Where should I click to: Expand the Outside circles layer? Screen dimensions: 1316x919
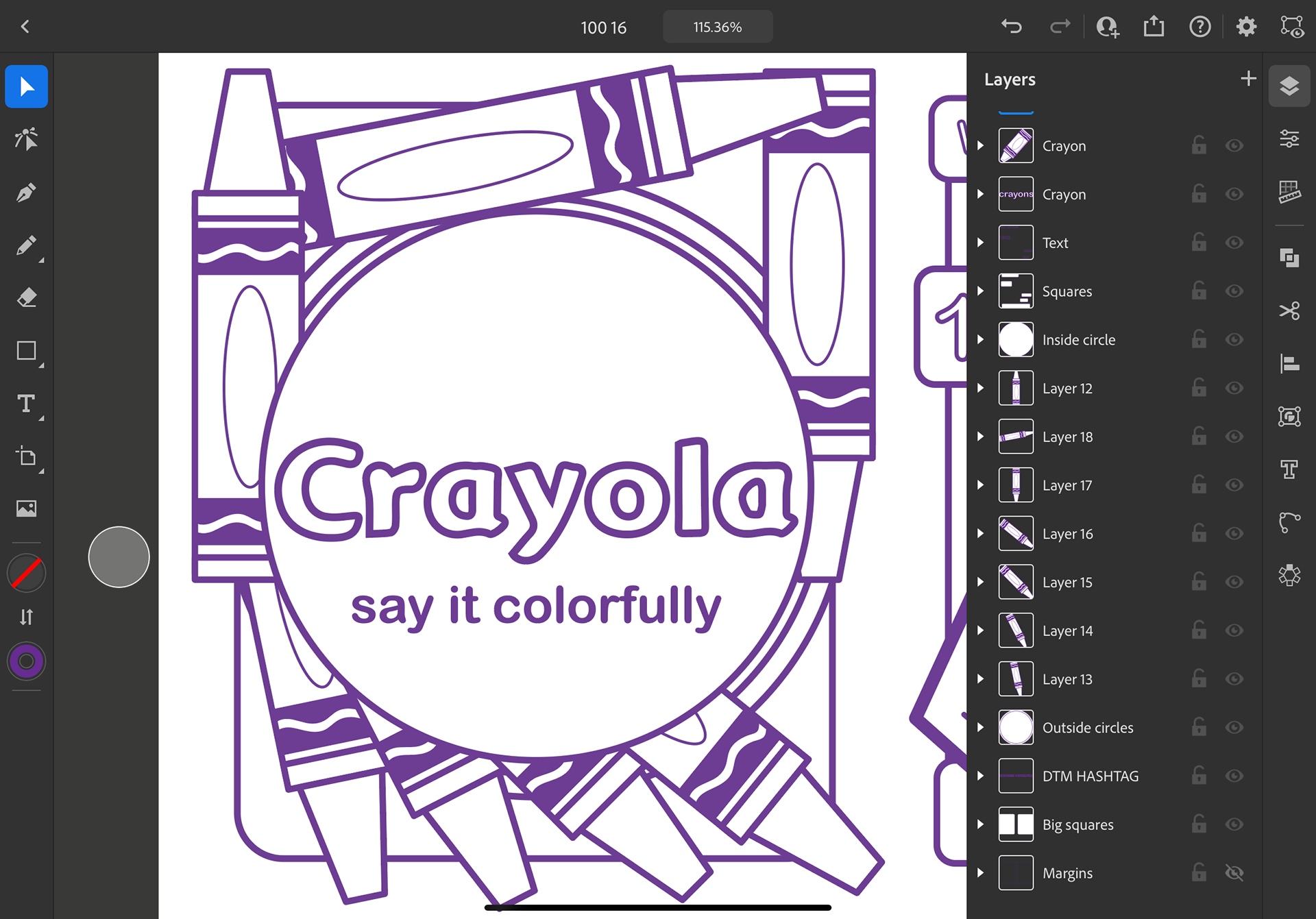point(981,727)
